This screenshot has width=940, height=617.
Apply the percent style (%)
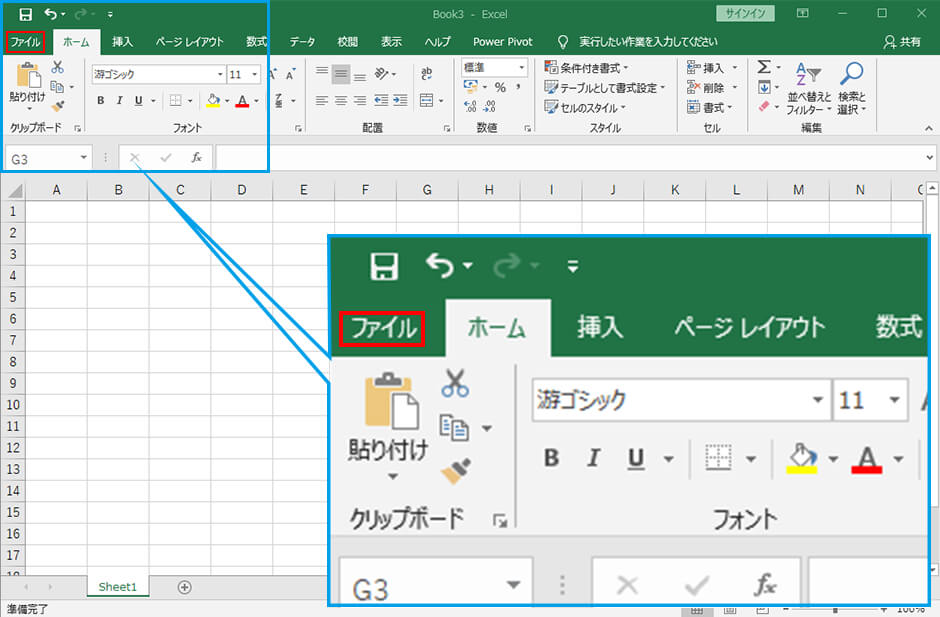tap(500, 88)
